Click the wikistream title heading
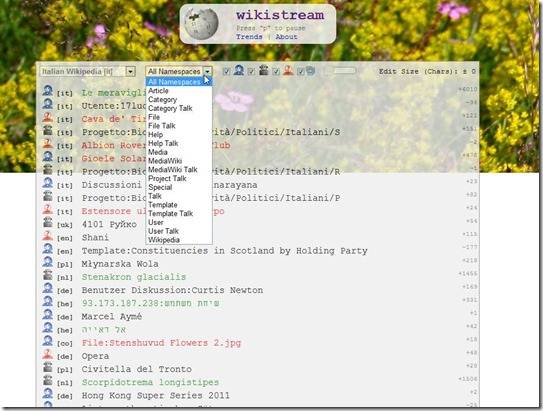Screen dimensions: 543x411 280,15
